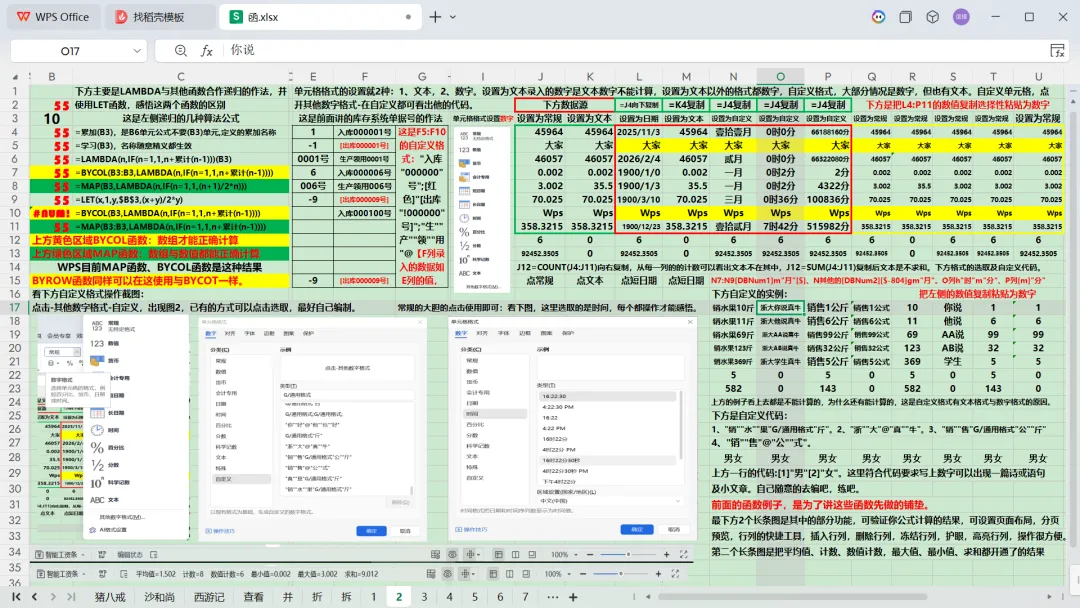Open the 并 sheet tab
1080x608 pixels.
click(x=288, y=597)
